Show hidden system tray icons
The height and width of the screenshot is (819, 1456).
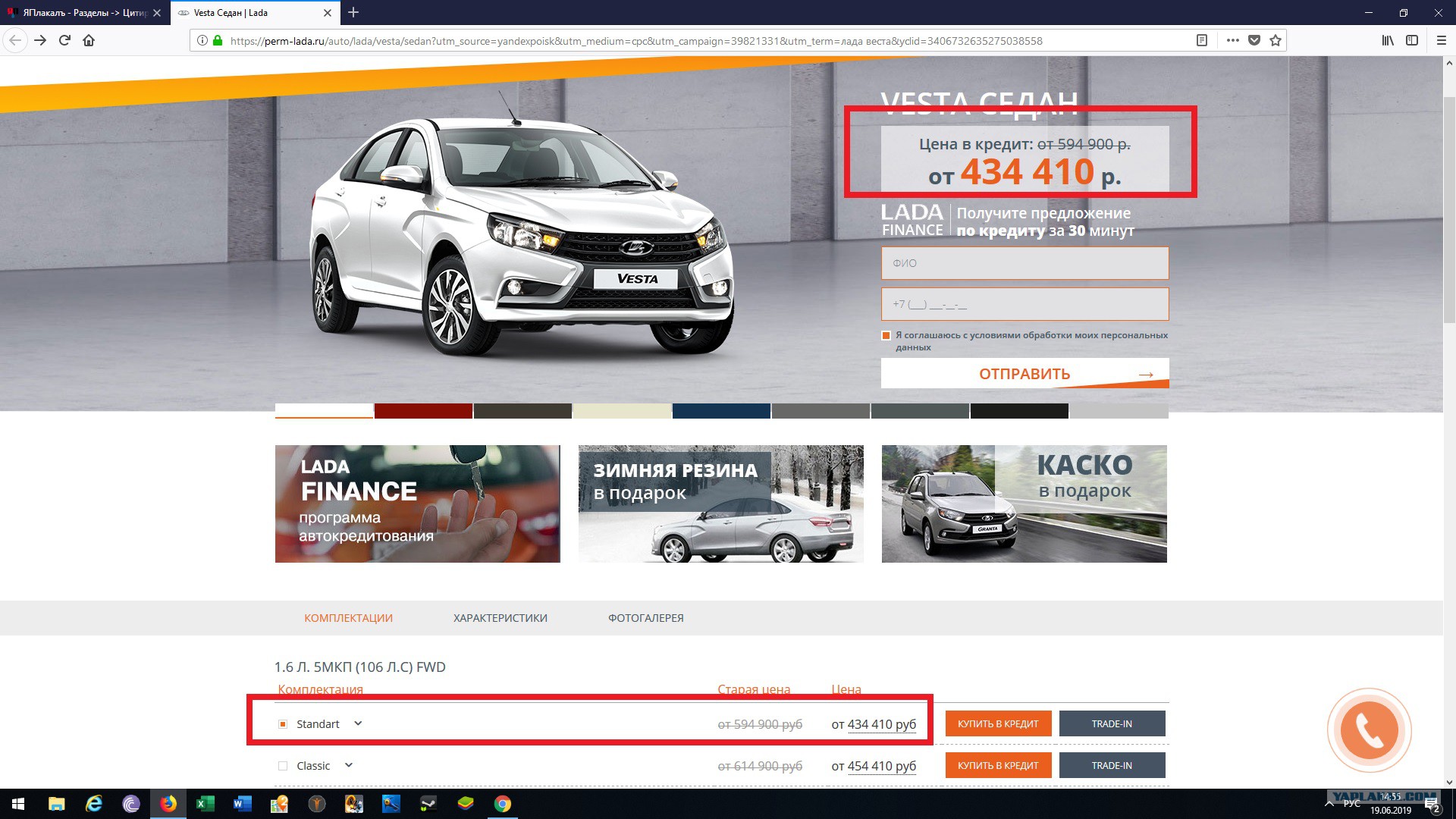[x=1329, y=804]
